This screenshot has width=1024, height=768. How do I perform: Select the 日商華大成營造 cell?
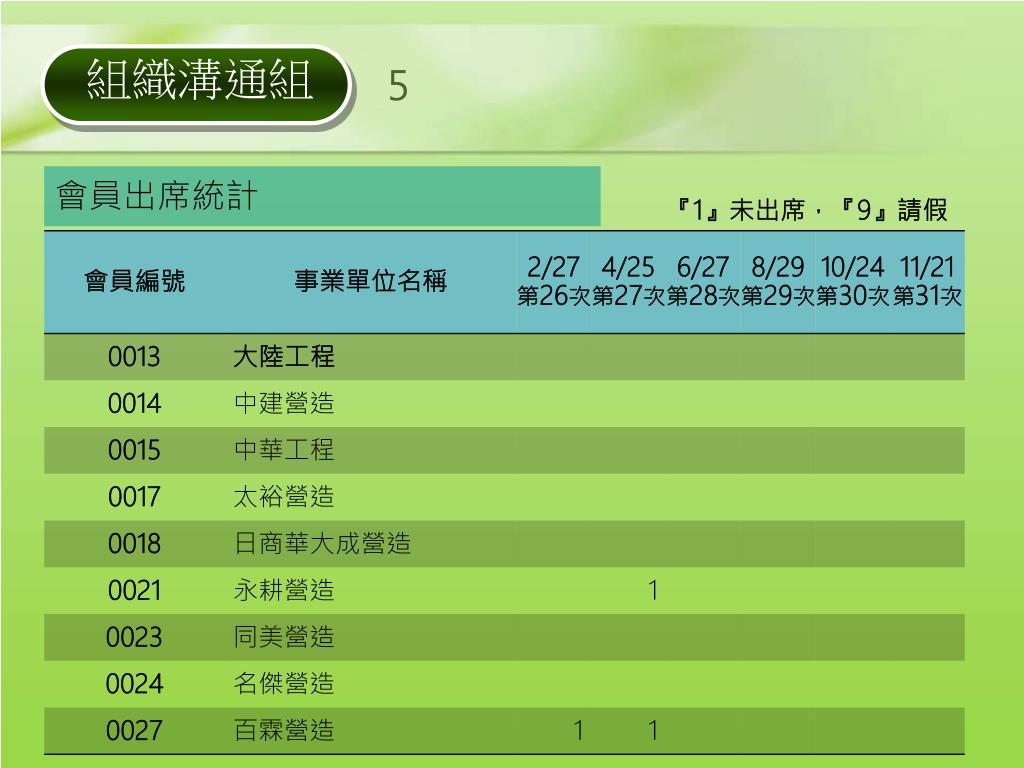pos(323,544)
